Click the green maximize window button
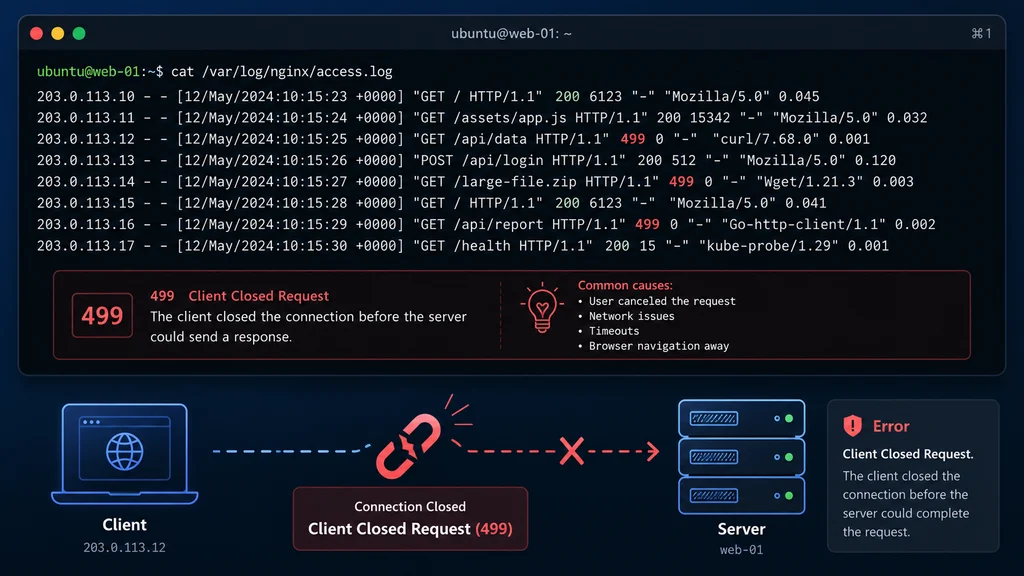 (79, 33)
